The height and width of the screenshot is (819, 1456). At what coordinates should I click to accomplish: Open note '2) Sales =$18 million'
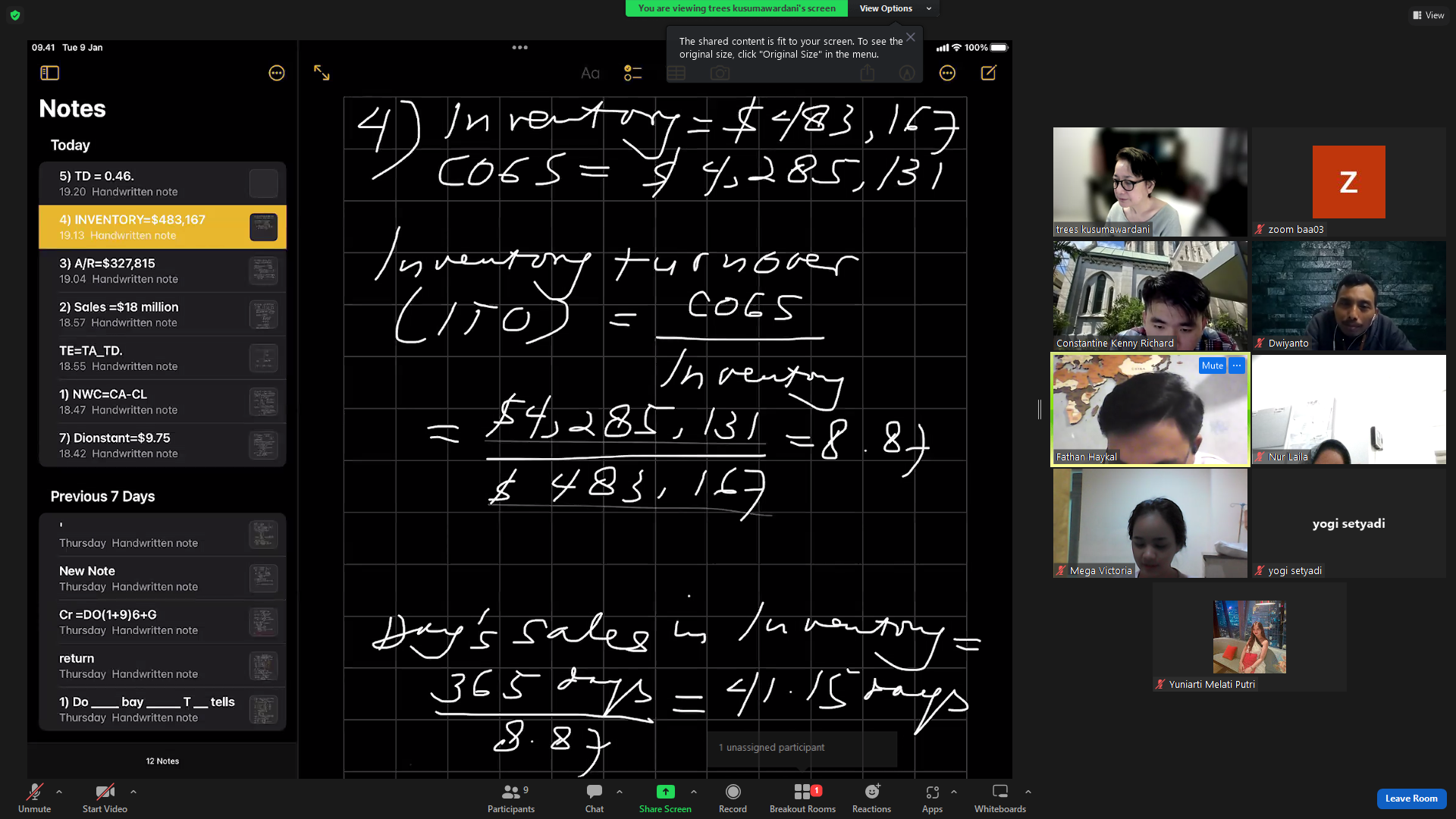(x=162, y=314)
